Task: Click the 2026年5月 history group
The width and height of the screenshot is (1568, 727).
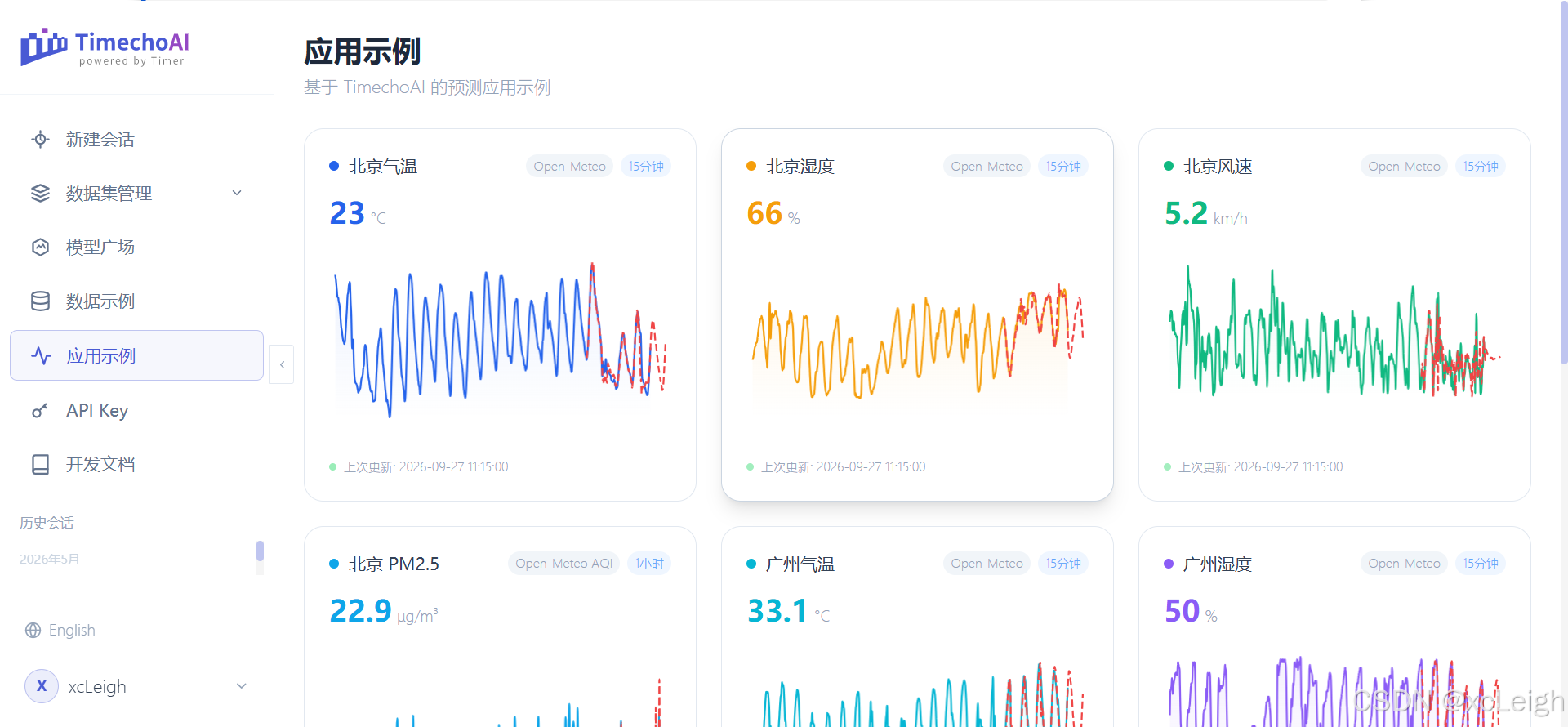Action: click(x=49, y=560)
